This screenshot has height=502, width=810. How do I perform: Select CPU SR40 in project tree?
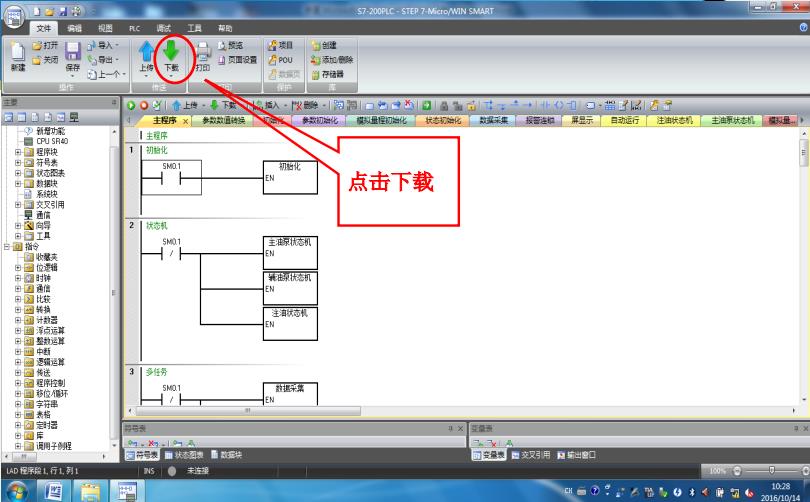52,141
